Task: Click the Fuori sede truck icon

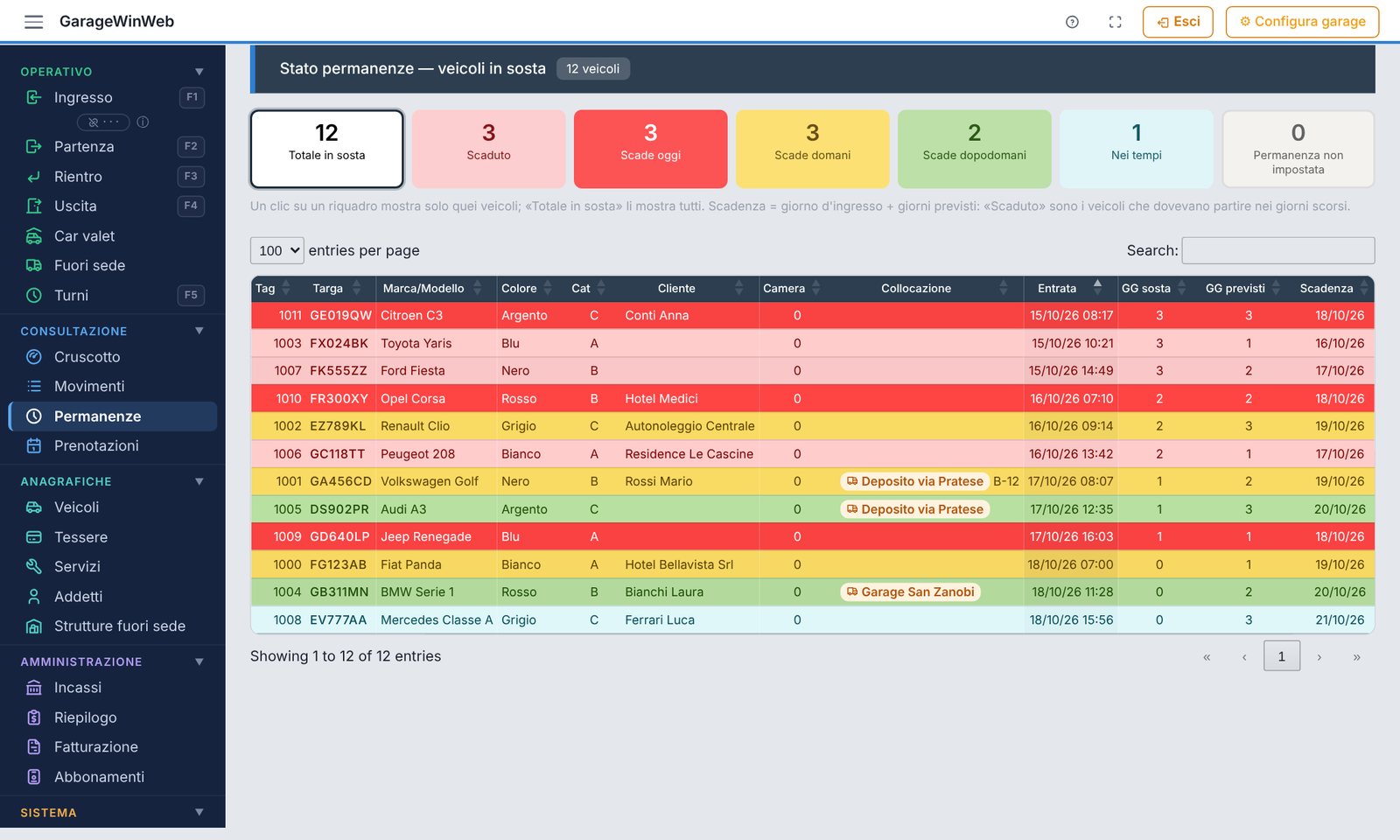Action: [x=34, y=265]
